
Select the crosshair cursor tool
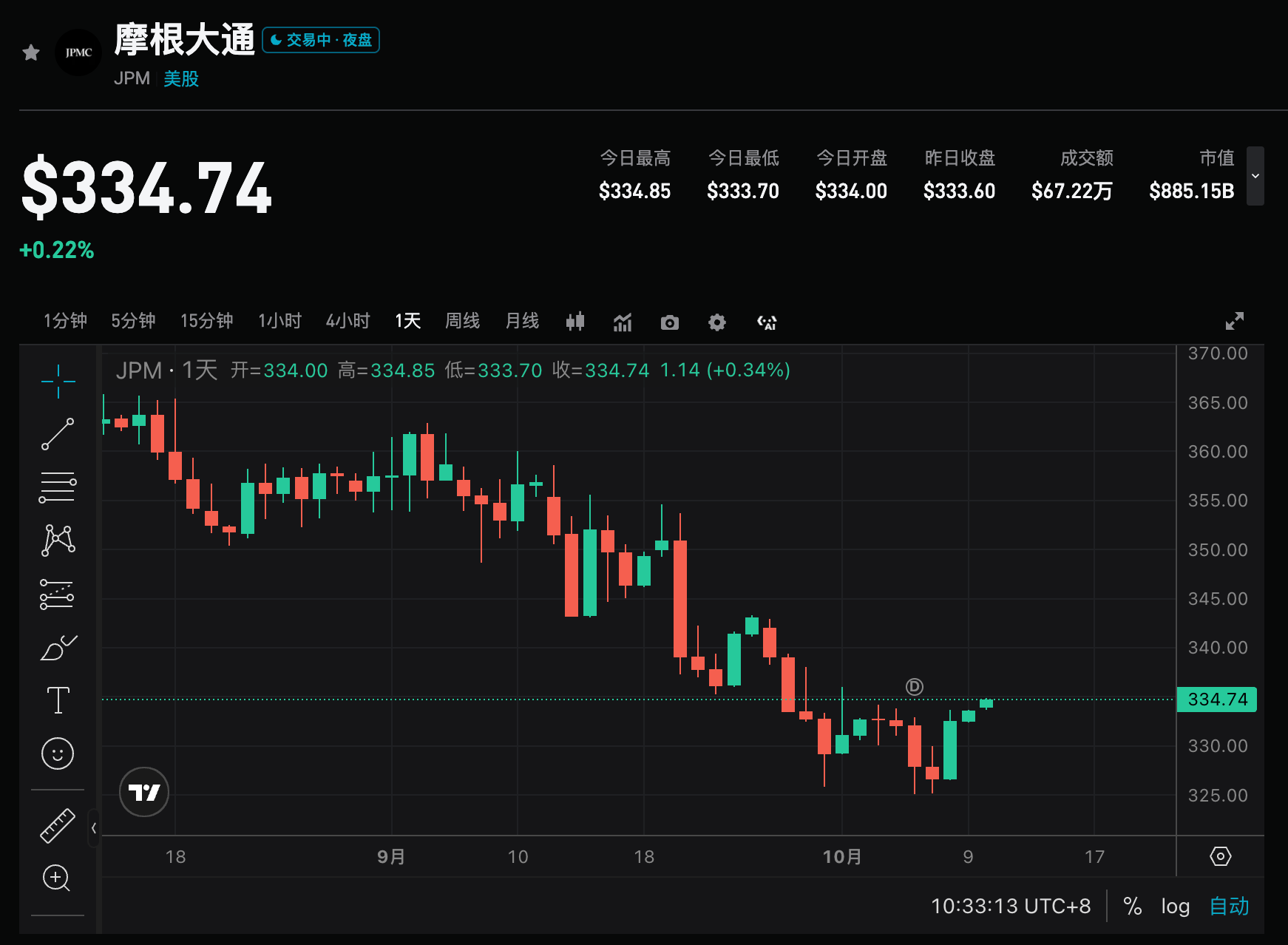point(58,382)
